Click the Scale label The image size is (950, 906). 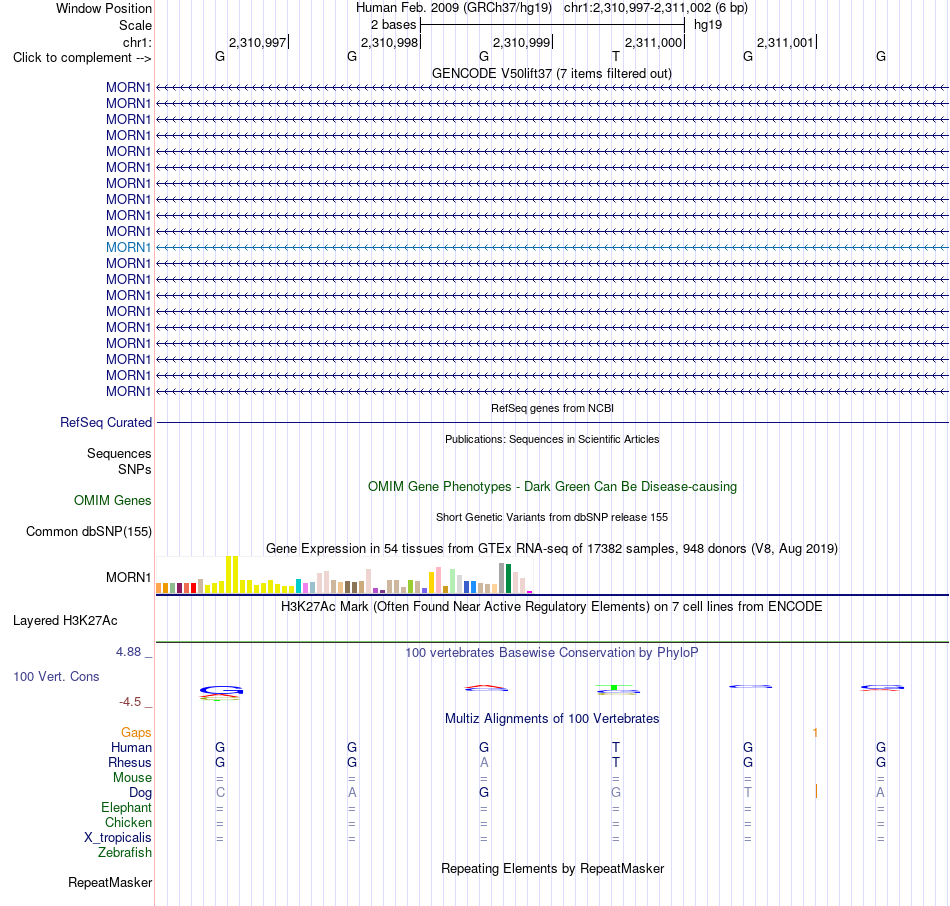pyautogui.click(x=136, y=25)
